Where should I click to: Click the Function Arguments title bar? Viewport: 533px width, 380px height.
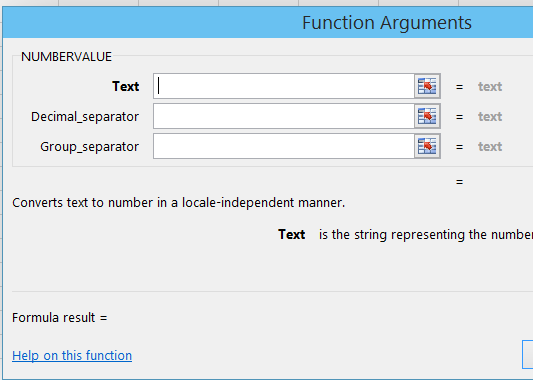click(x=268, y=22)
